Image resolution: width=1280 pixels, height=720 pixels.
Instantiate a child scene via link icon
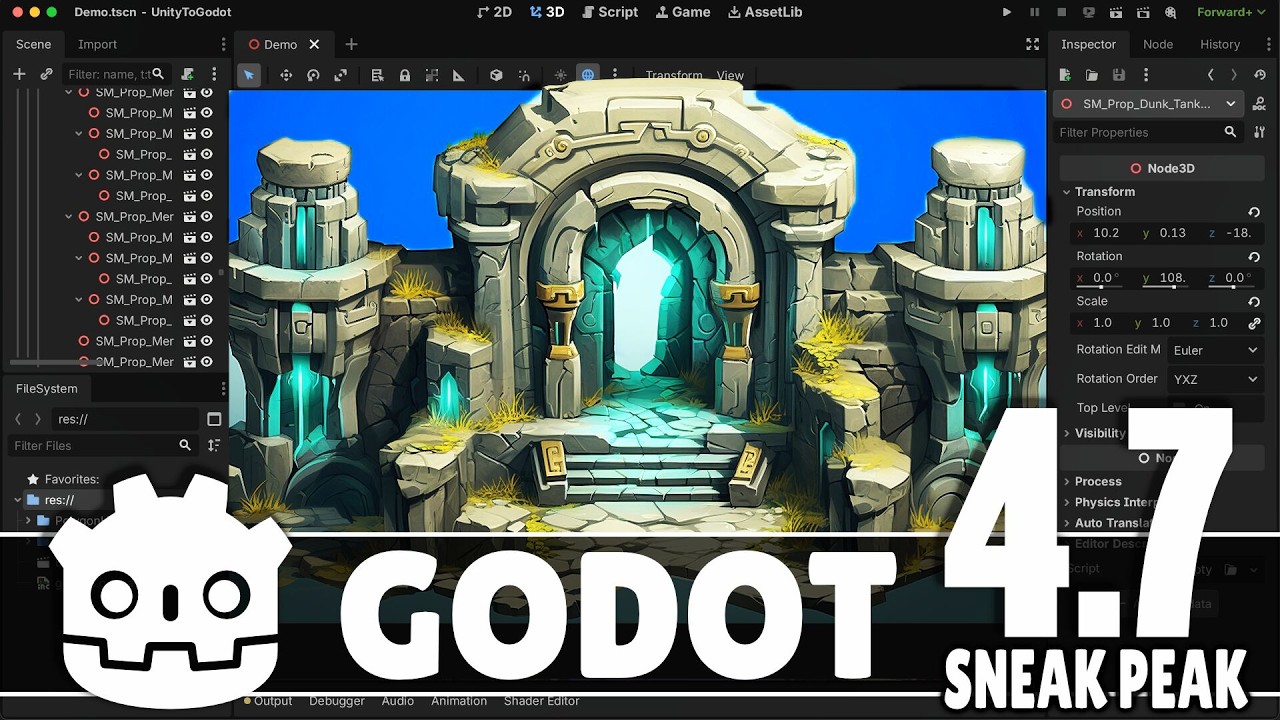click(x=46, y=74)
